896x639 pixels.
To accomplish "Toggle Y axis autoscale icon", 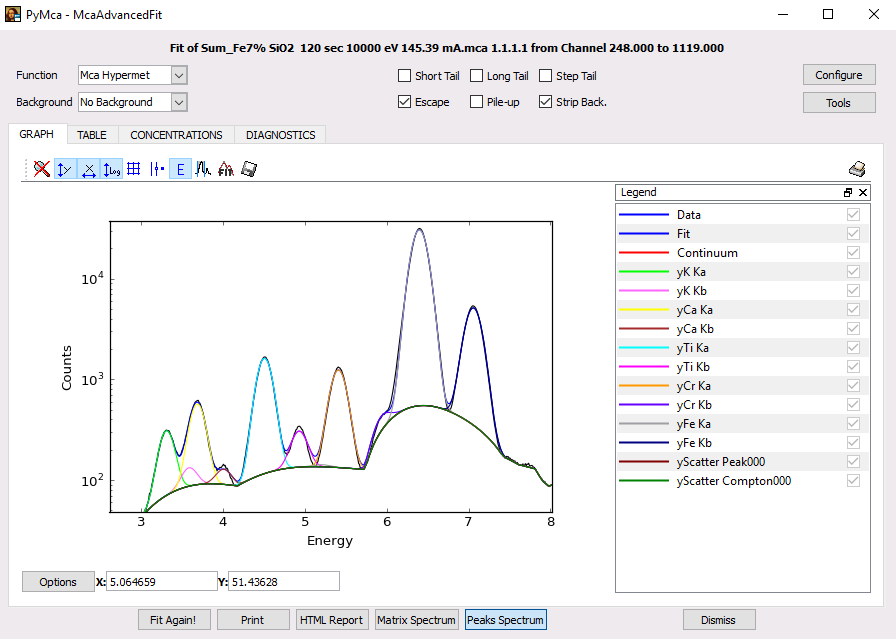I will pyautogui.click(x=65, y=169).
